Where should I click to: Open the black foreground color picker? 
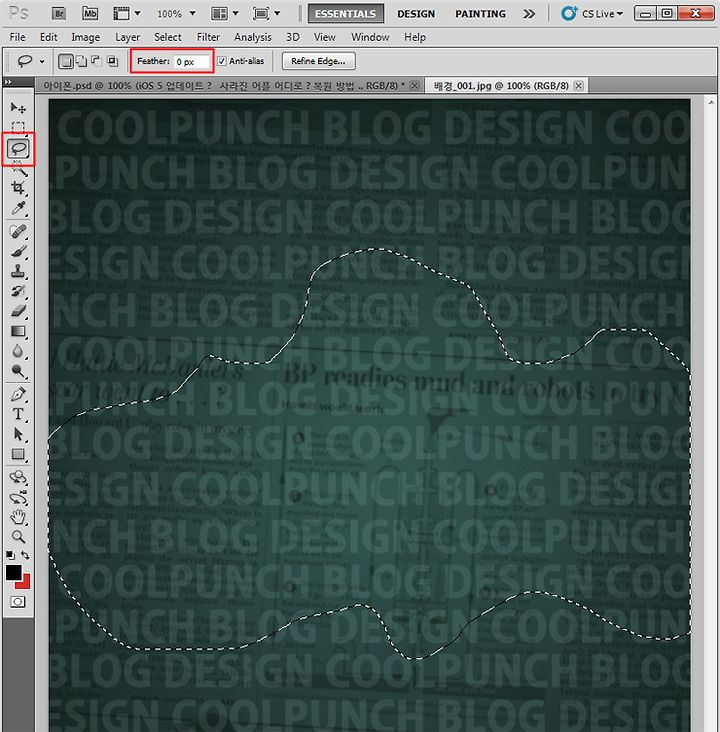pos(13,572)
